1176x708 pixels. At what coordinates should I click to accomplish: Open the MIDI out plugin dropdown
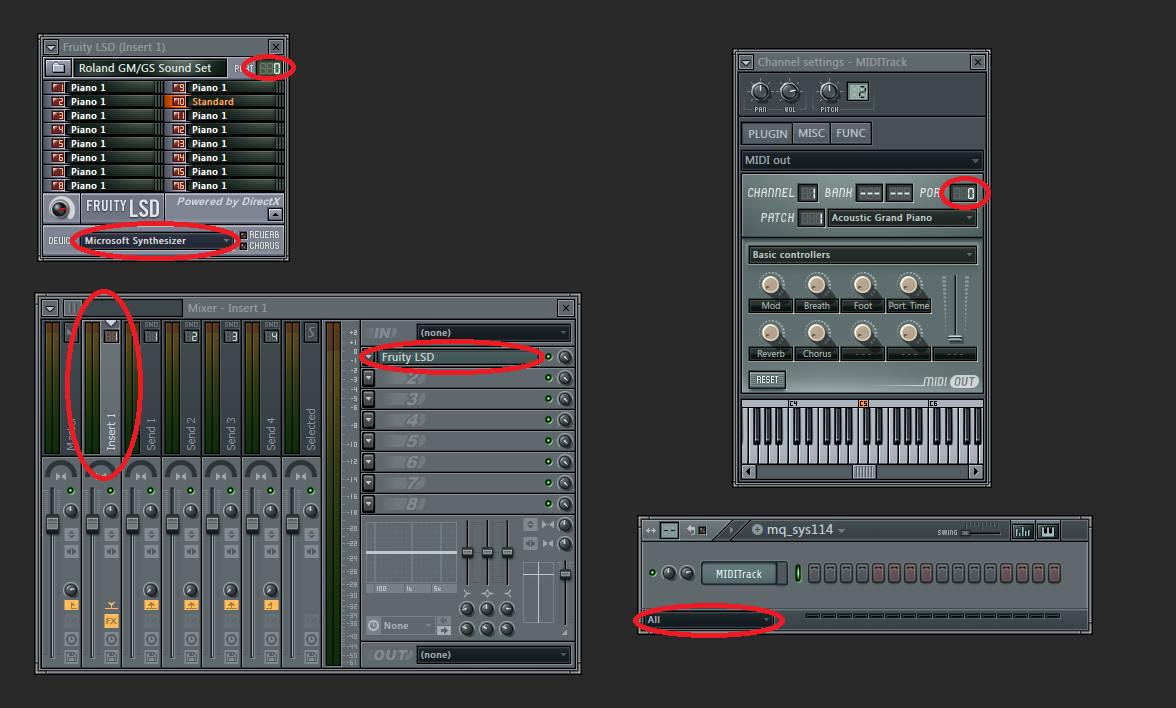pyautogui.click(x=862, y=160)
